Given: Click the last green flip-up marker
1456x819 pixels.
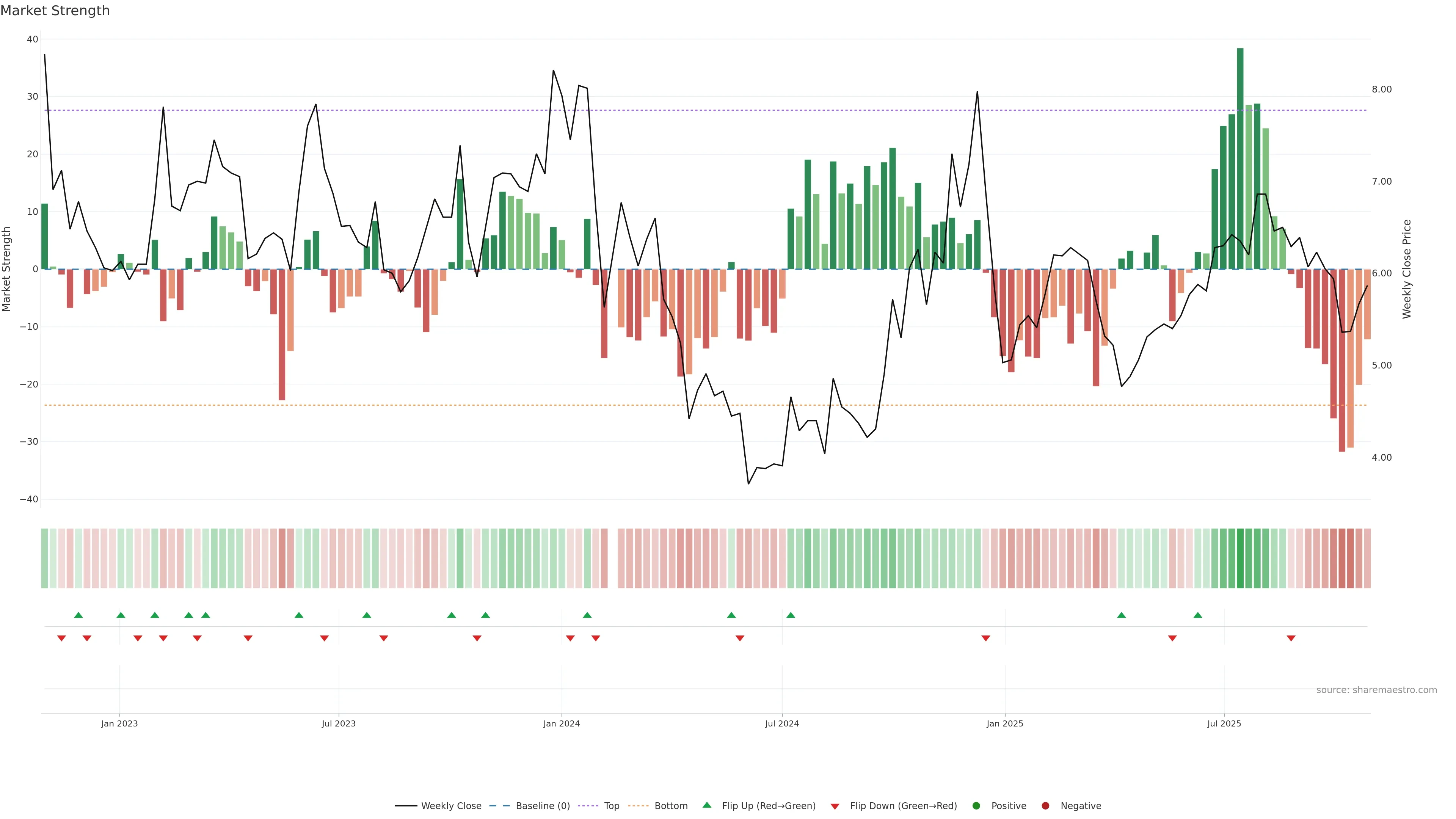Looking at the screenshot, I should click(x=1198, y=615).
